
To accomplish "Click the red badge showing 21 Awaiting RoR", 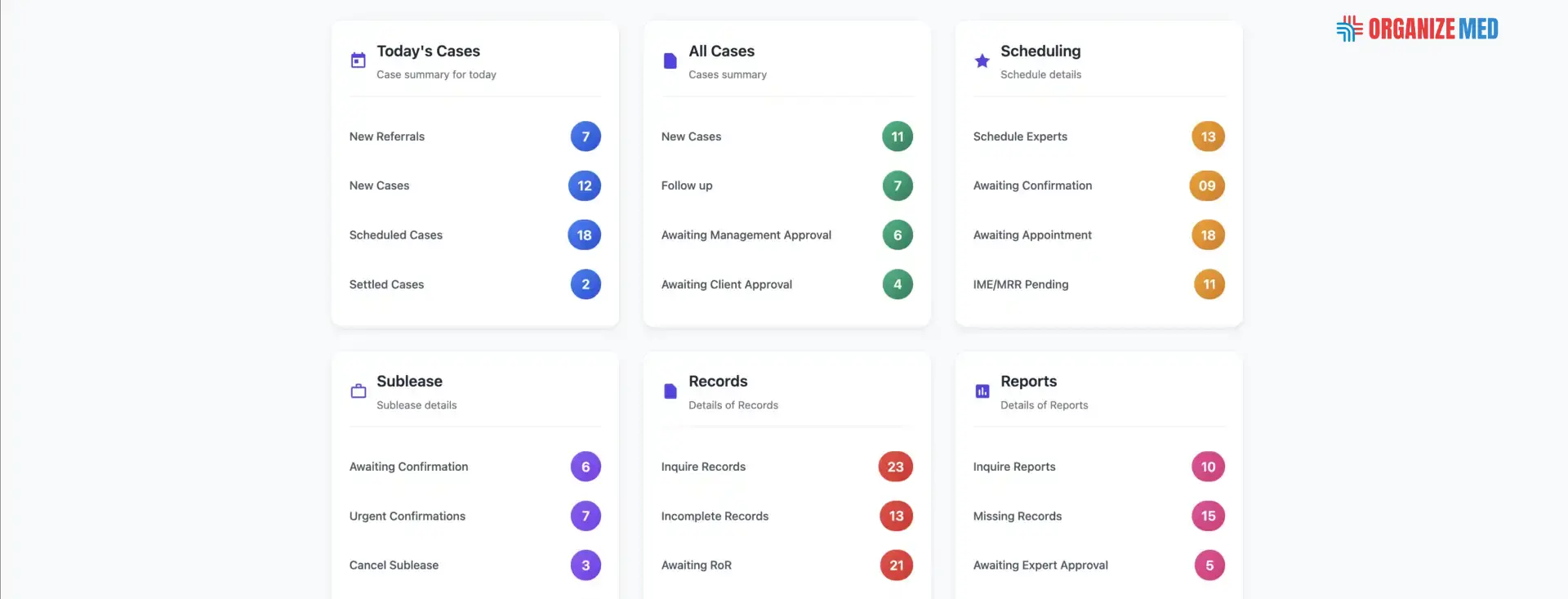I will 896,565.
